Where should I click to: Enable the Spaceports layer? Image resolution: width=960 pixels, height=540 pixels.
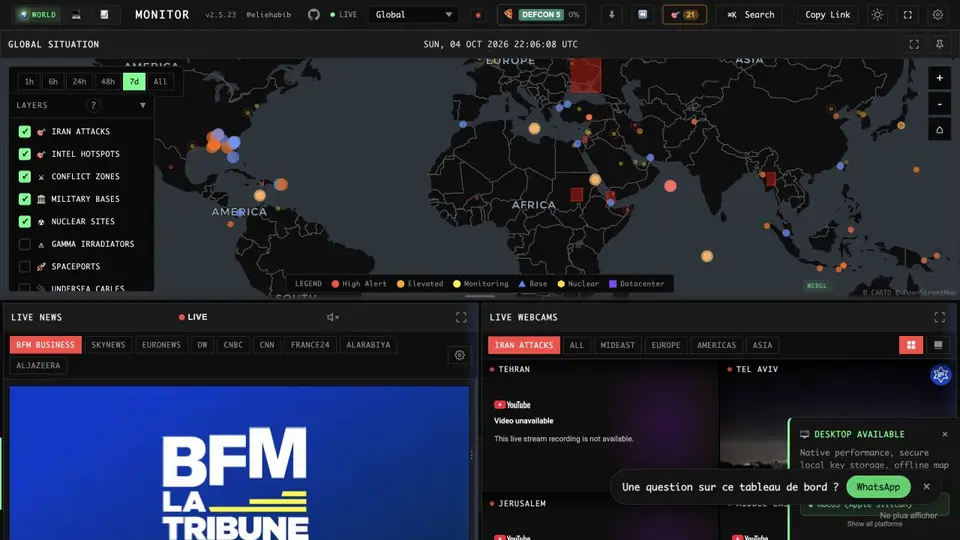pos(24,266)
